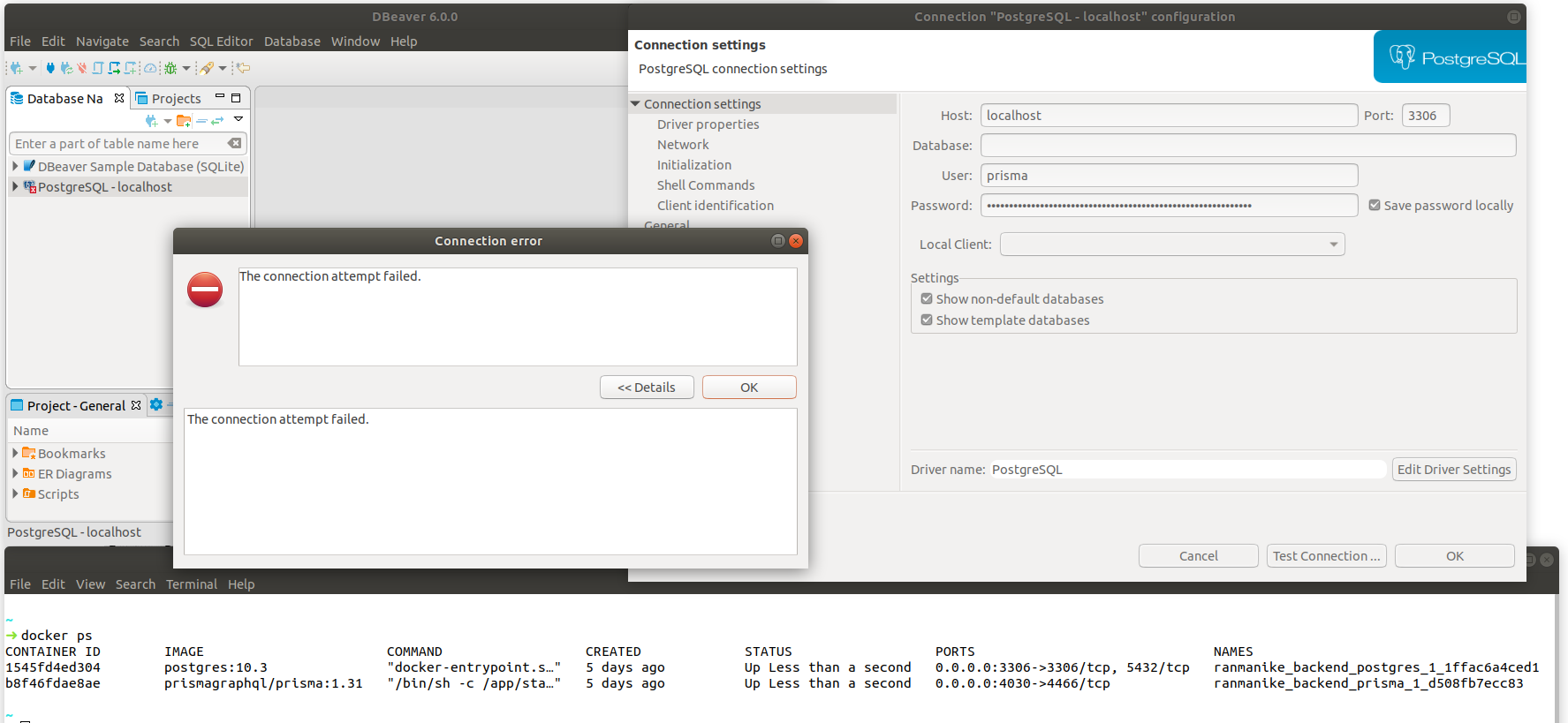Click the Recent SQL script icon with green arrow
The image size is (1568, 723).
[x=114, y=68]
